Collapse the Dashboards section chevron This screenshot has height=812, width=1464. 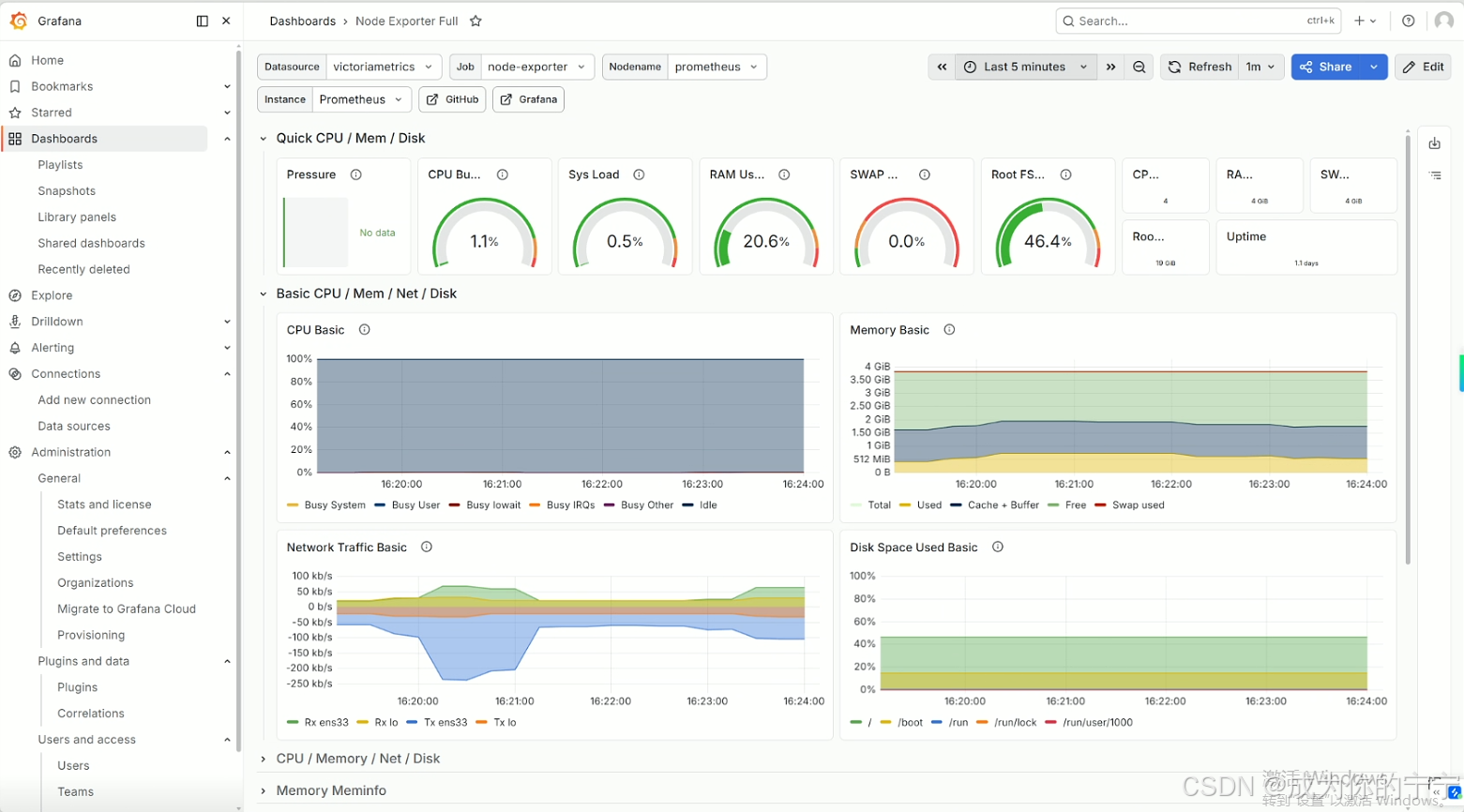[x=227, y=139]
